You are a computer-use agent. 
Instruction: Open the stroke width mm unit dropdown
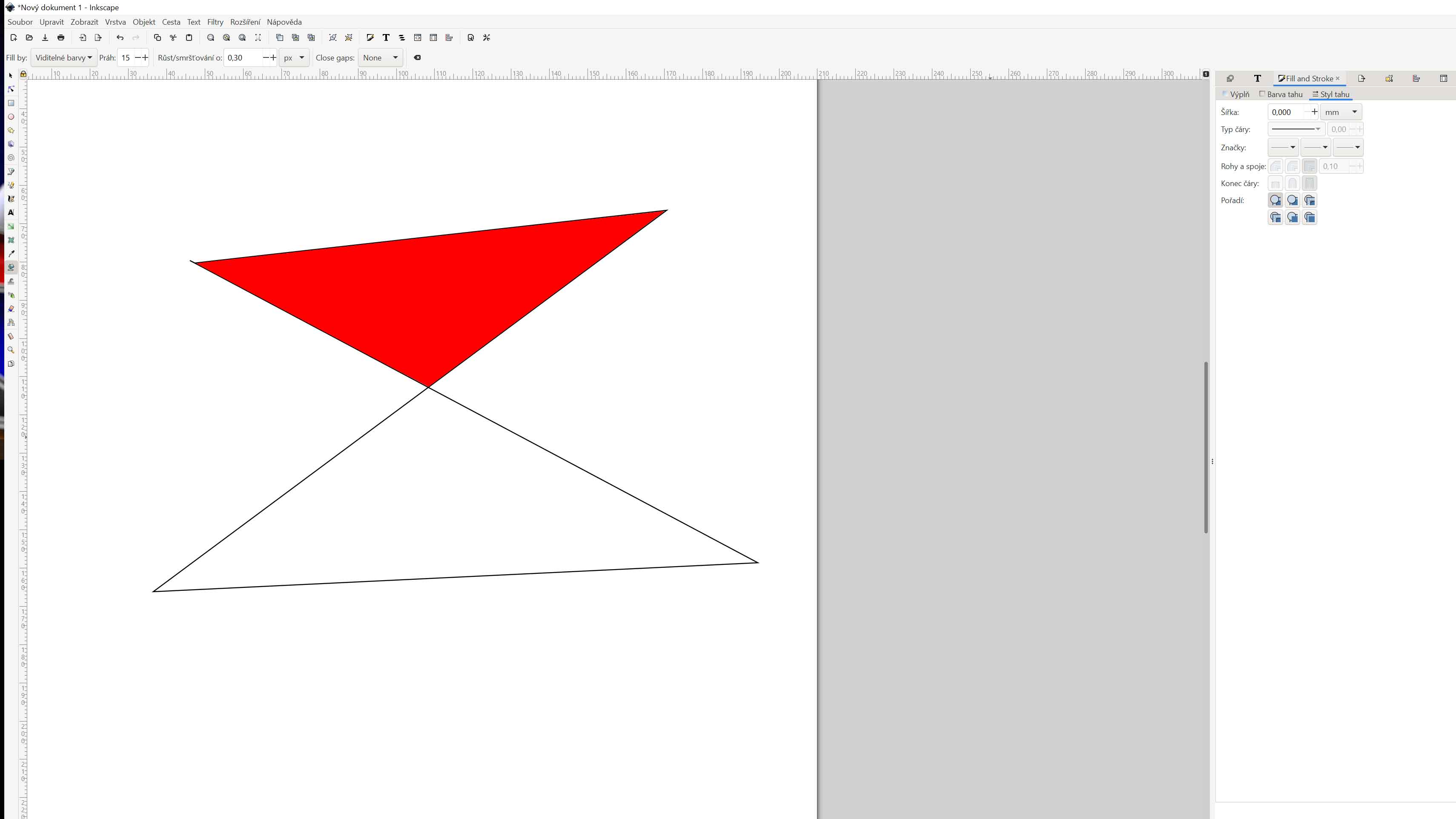1341,112
